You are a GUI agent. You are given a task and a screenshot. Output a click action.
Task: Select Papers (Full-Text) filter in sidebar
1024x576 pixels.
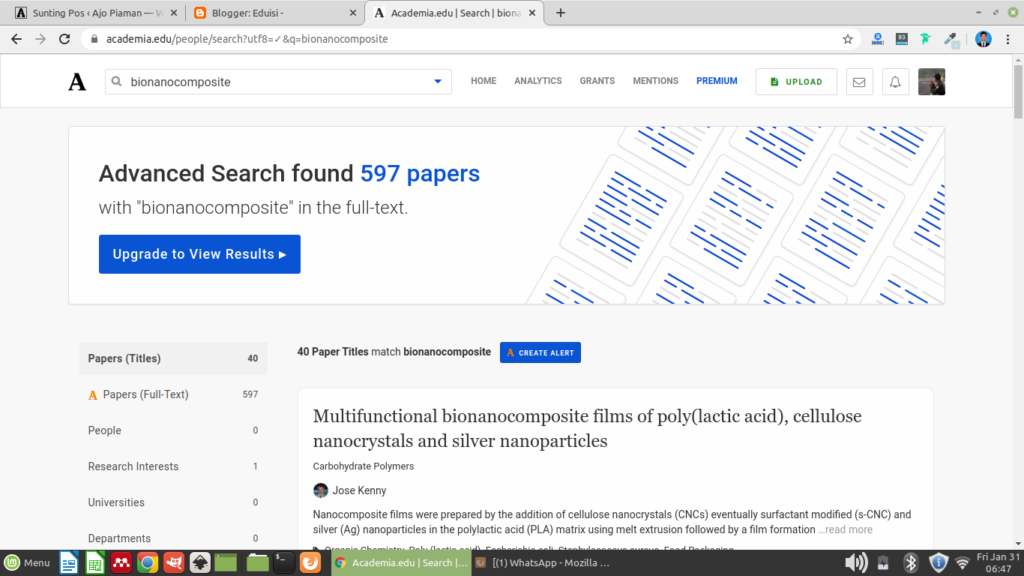pyautogui.click(x=173, y=394)
